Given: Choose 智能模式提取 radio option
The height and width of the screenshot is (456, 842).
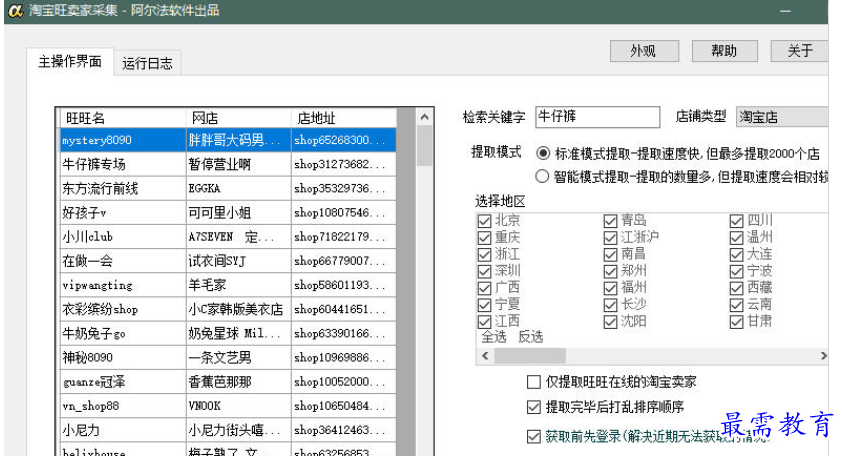Looking at the screenshot, I should (542, 176).
